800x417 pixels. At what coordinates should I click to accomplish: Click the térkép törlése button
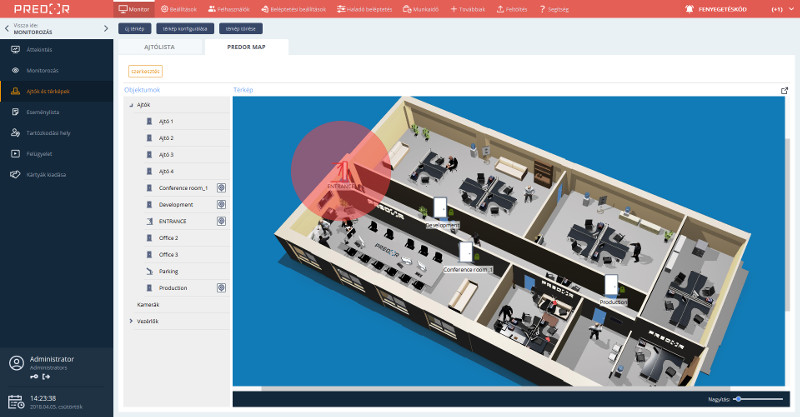point(241,29)
